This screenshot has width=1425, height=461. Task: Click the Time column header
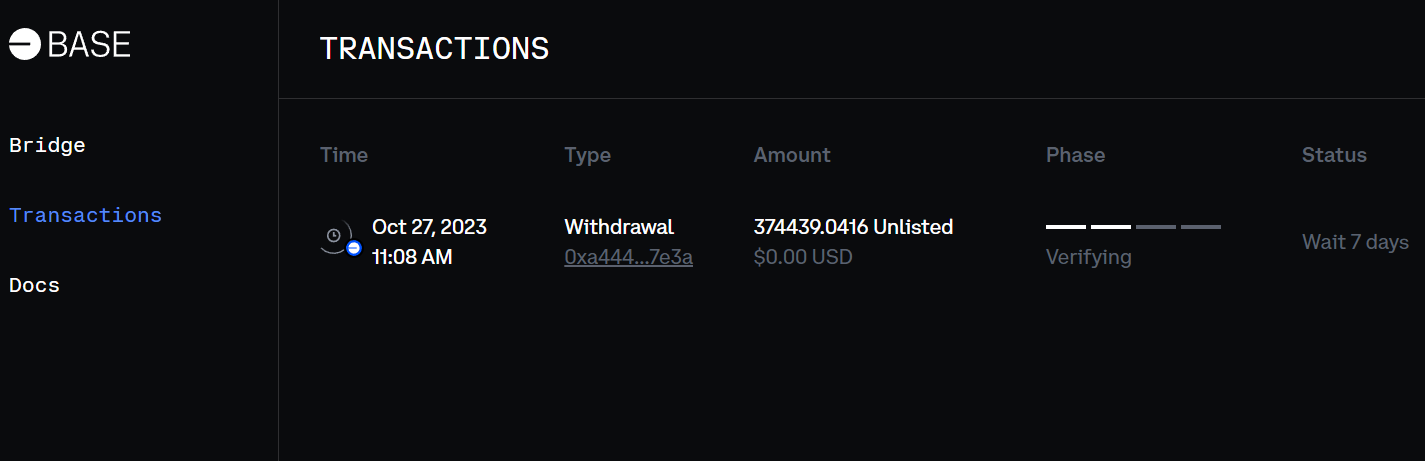click(344, 155)
